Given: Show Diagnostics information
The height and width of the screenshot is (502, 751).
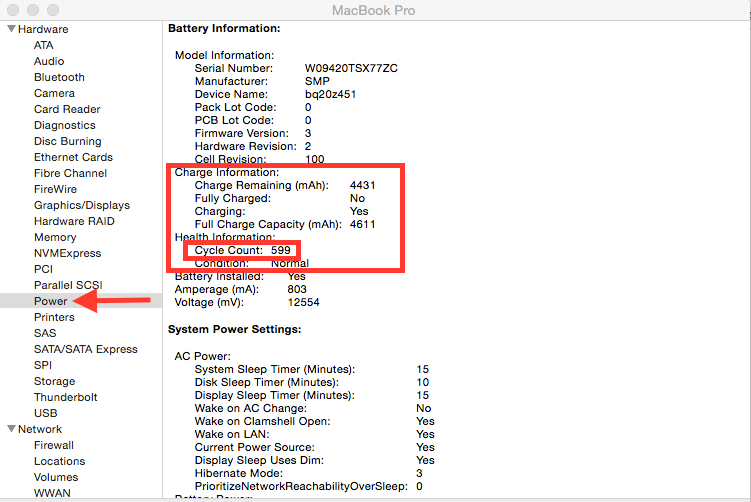Looking at the screenshot, I should pyautogui.click(x=65, y=125).
